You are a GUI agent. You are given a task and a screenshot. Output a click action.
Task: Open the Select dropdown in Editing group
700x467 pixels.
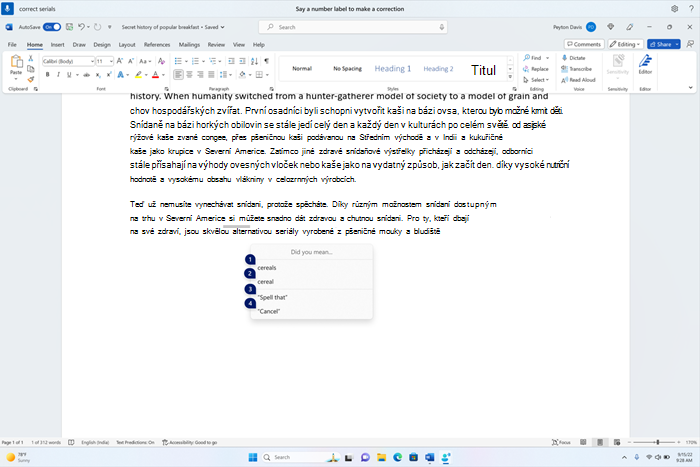[536, 80]
